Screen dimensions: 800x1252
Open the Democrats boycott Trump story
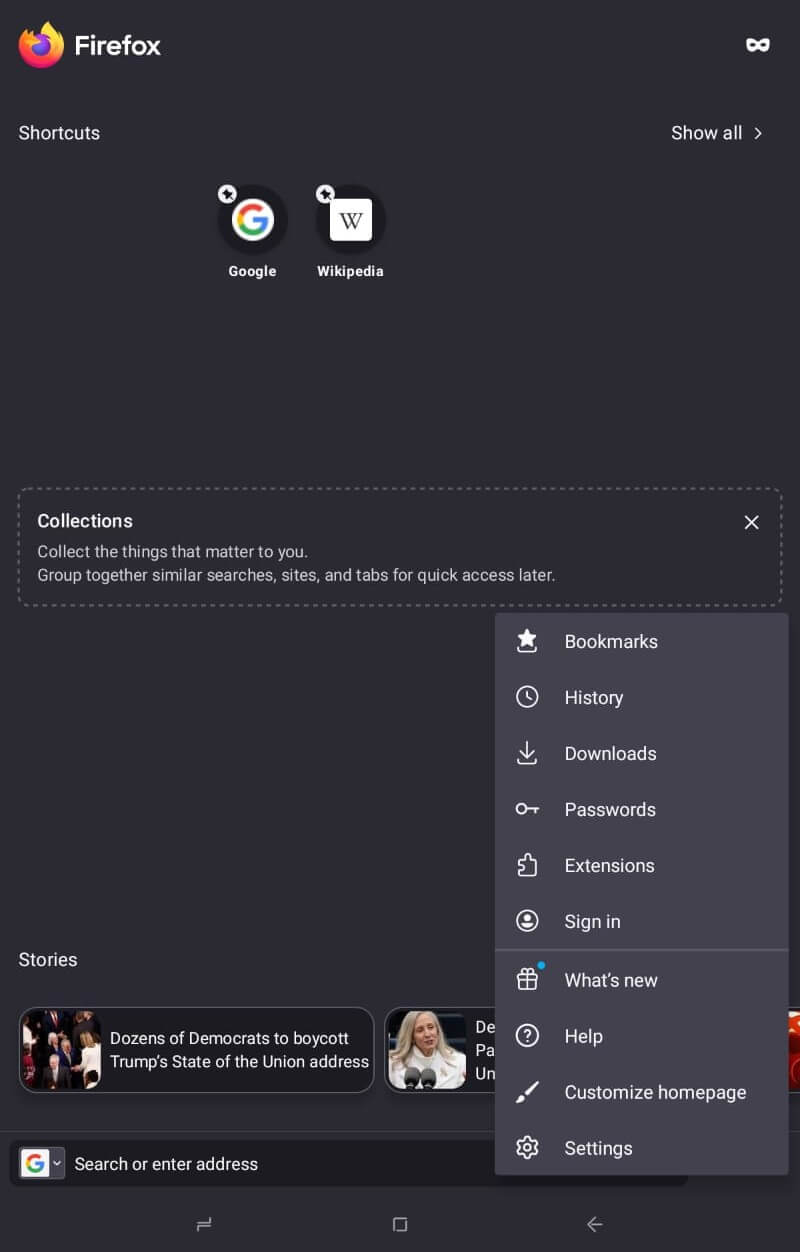tap(196, 1050)
